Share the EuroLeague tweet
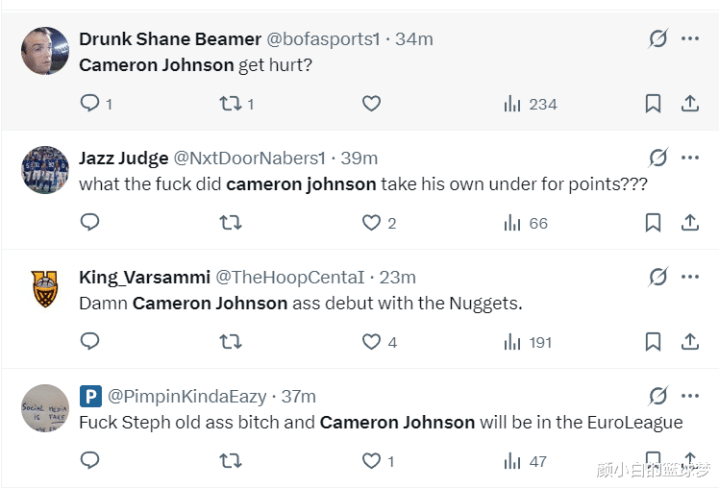719x488 pixels. click(690, 461)
